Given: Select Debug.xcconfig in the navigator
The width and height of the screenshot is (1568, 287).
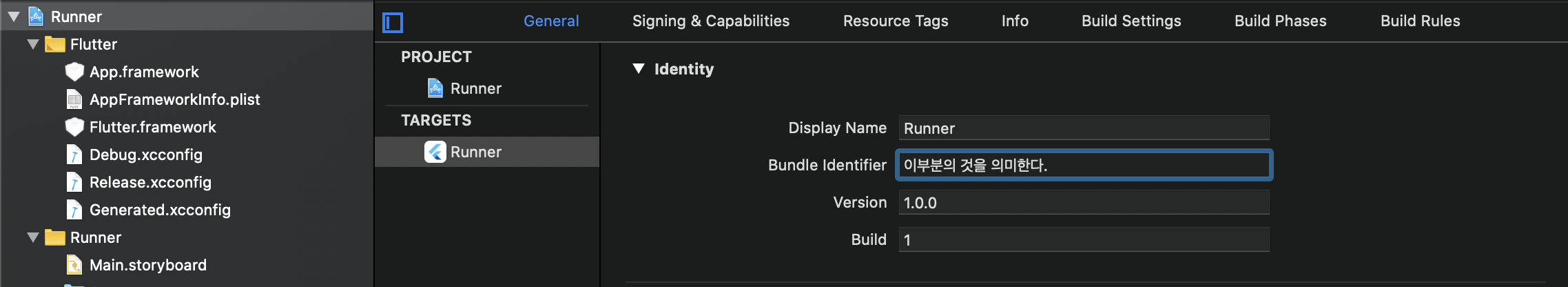Looking at the screenshot, I should [x=146, y=155].
